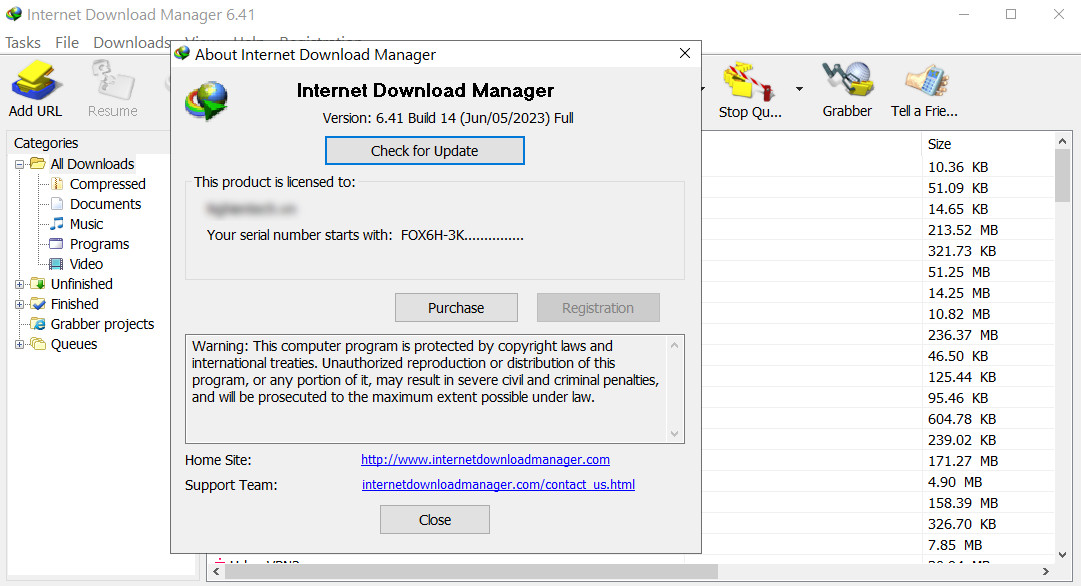Screen dimensions: 1081x586
Task: Click the downloads list vertical scrollbar thumb
Action: (1062, 175)
